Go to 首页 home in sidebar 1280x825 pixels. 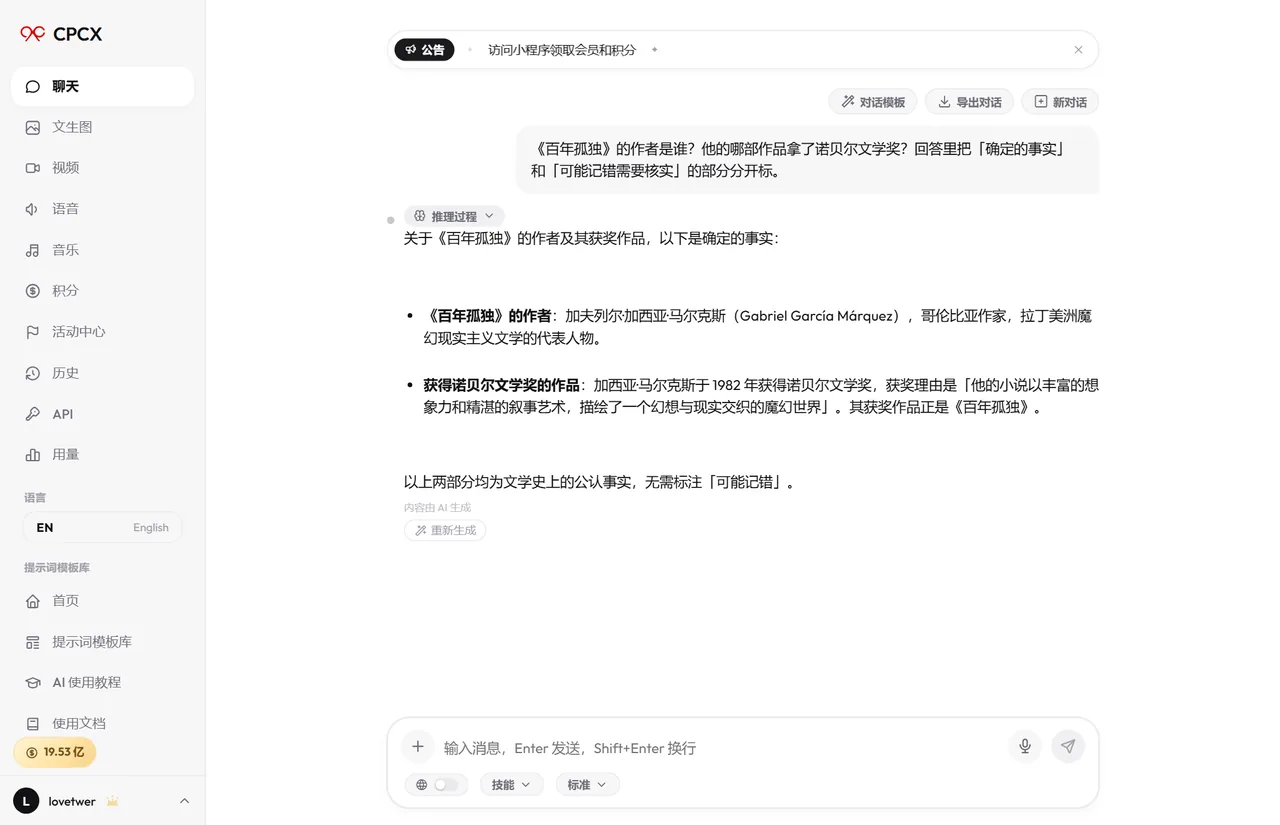point(102,601)
